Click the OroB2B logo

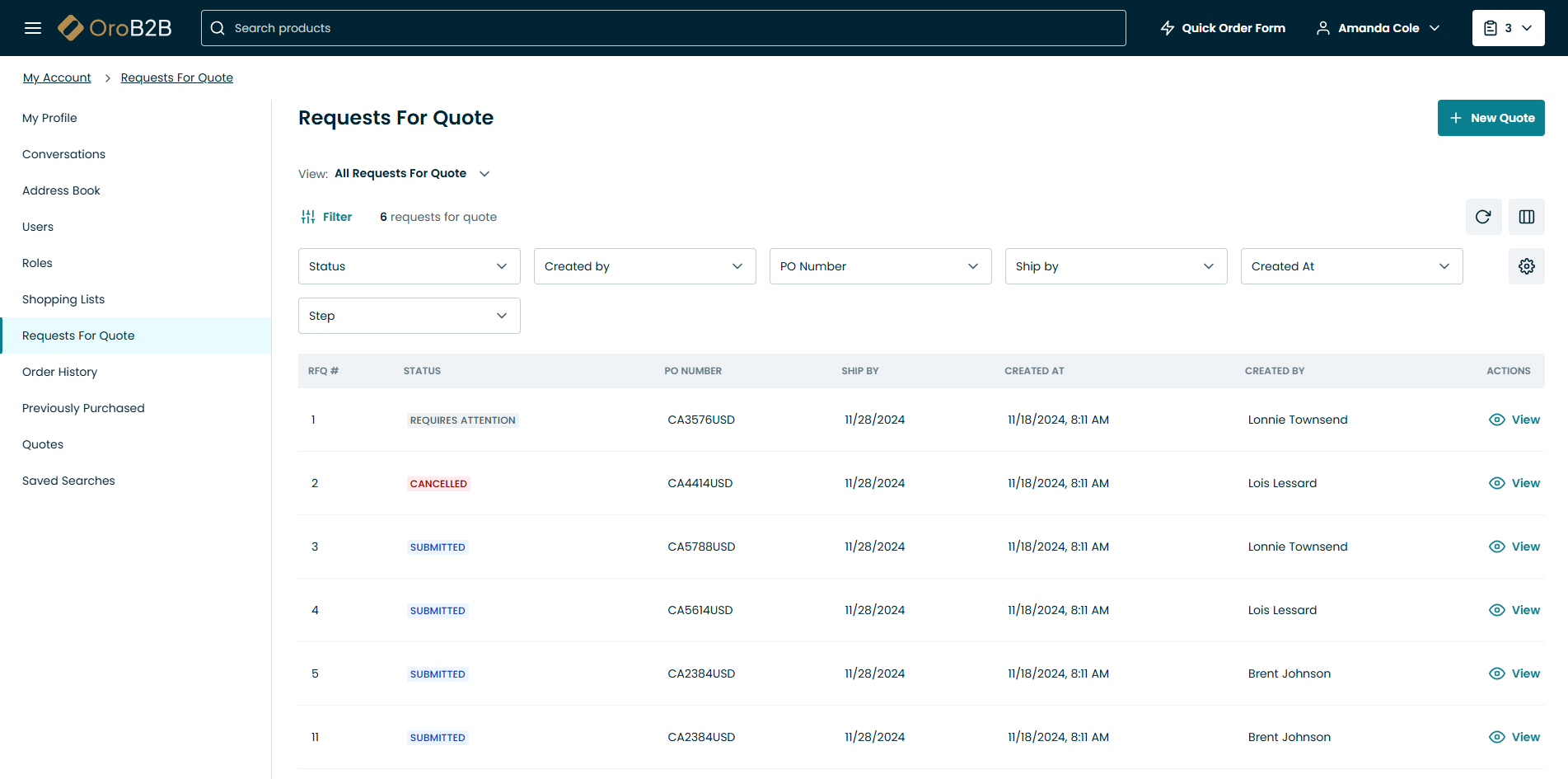[115, 28]
